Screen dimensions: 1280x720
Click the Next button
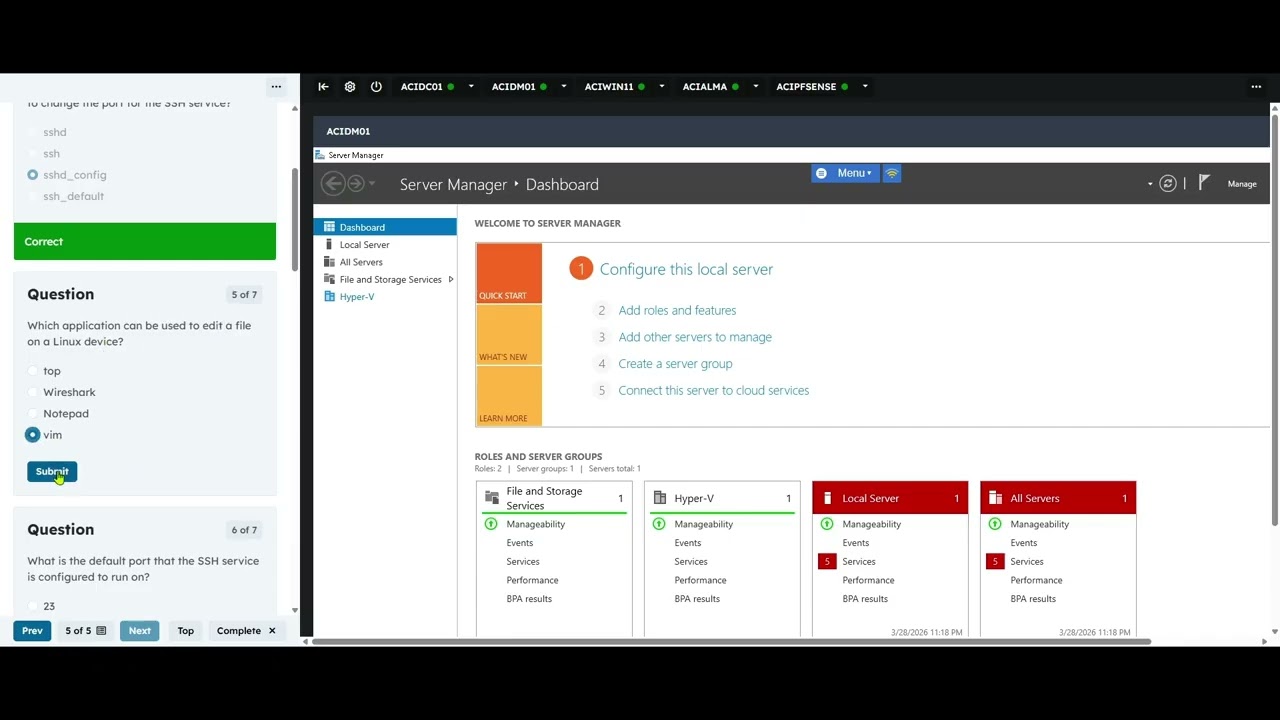140,631
